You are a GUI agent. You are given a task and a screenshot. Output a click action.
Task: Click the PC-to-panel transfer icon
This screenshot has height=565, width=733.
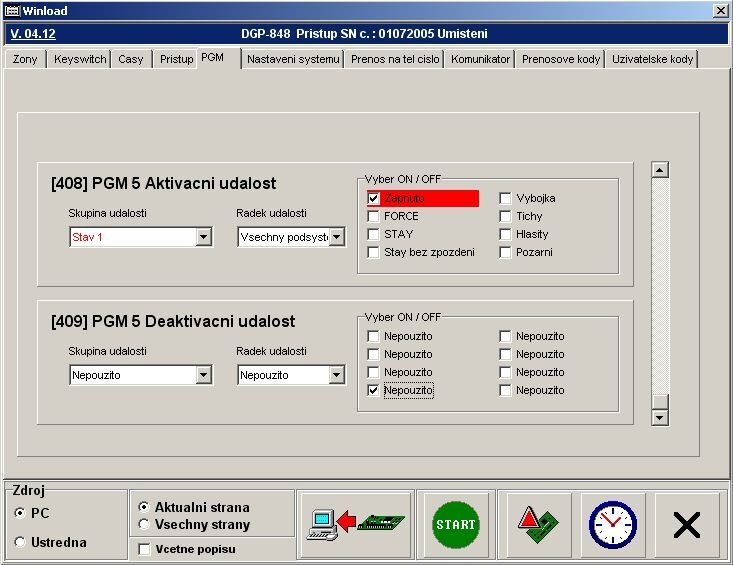pyautogui.click(x=358, y=524)
